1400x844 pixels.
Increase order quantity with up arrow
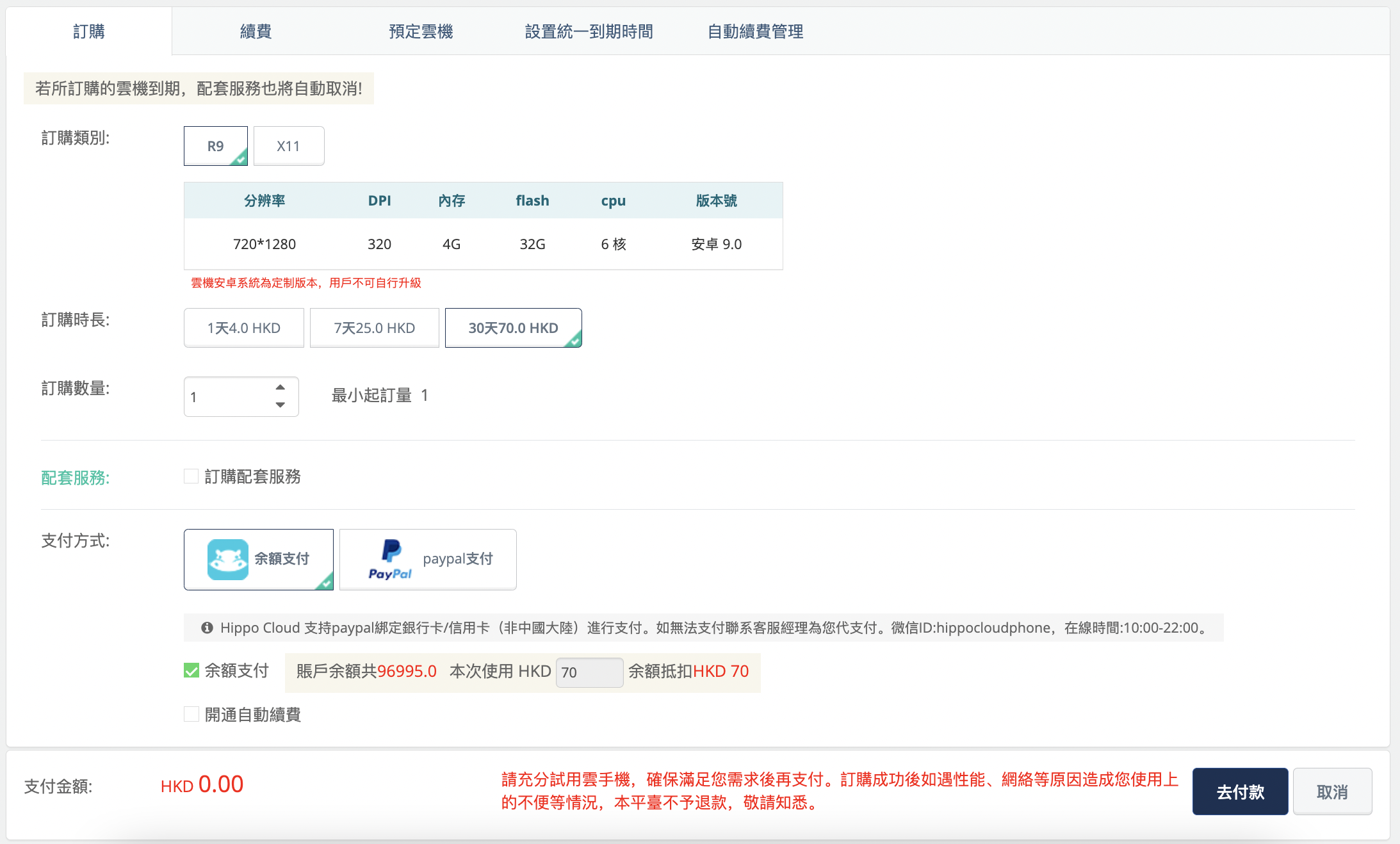pos(280,387)
